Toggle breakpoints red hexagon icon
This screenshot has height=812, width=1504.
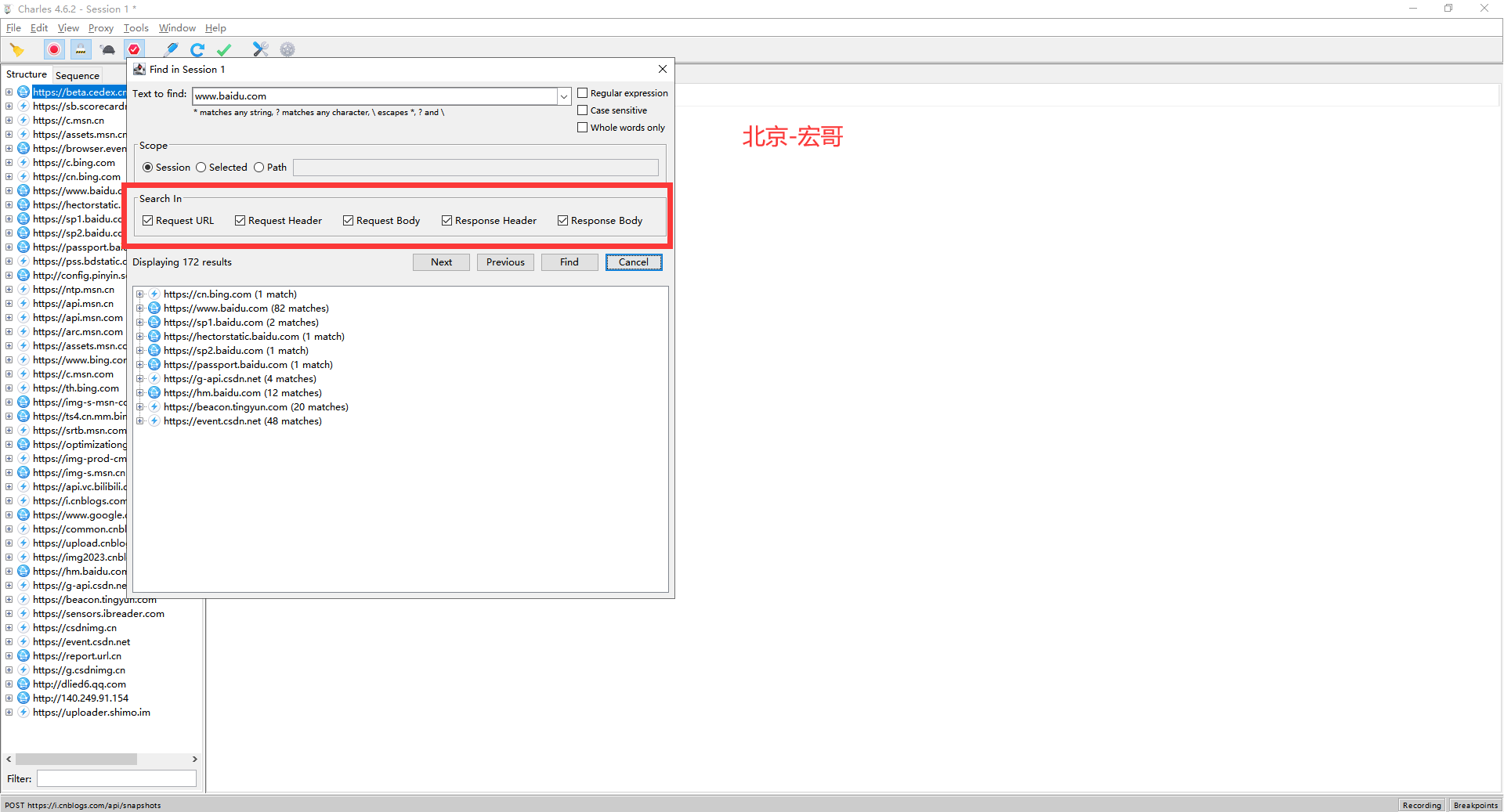pyautogui.click(x=134, y=49)
